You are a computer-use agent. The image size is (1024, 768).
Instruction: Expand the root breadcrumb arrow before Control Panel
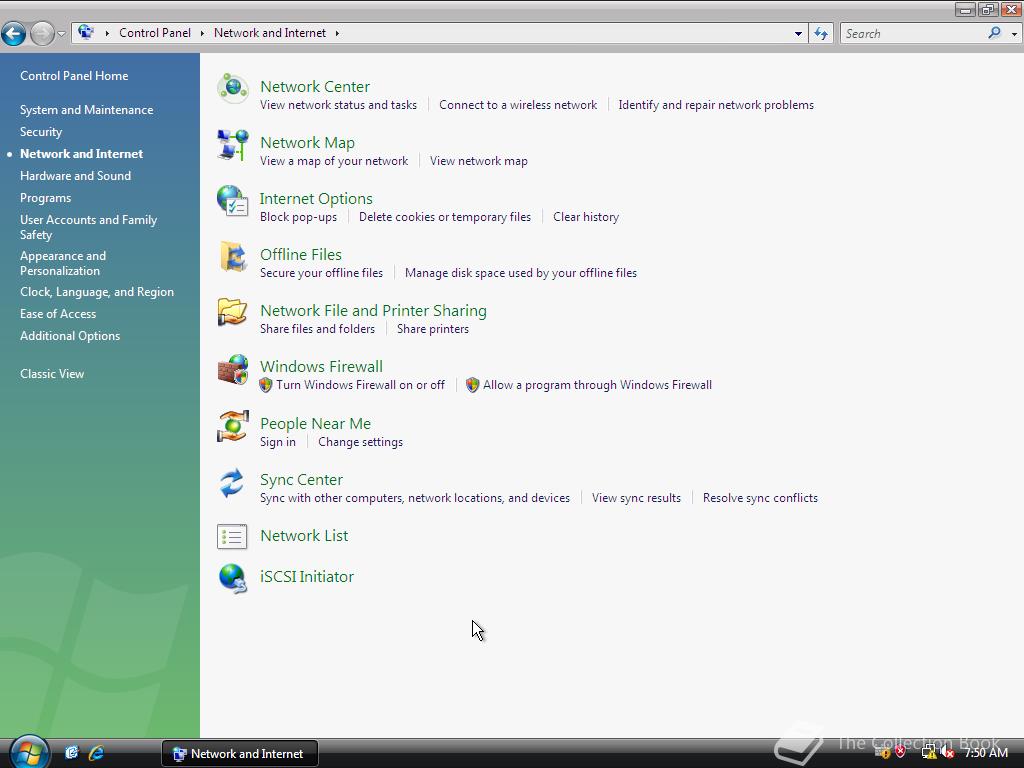tap(107, 33)
